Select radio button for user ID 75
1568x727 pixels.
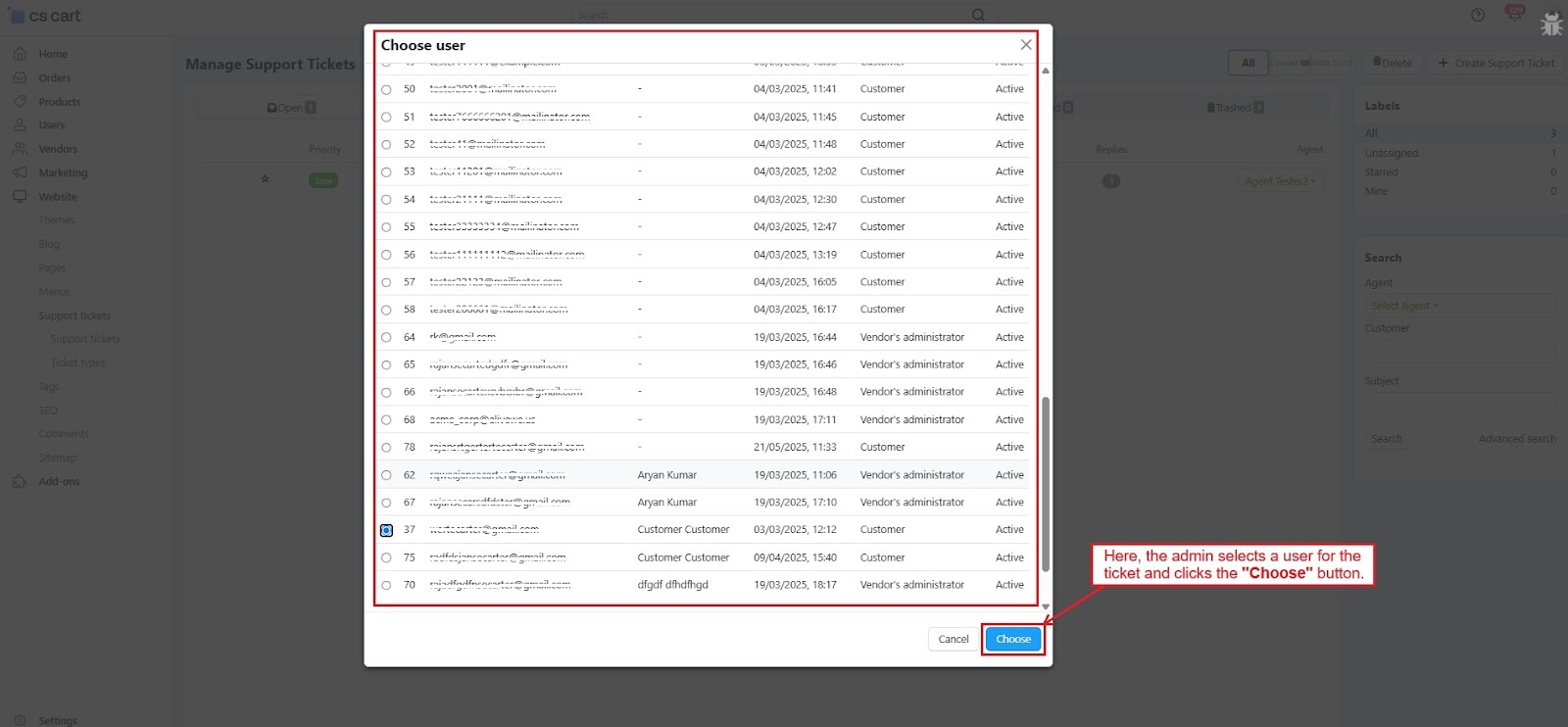pos(386,557)
